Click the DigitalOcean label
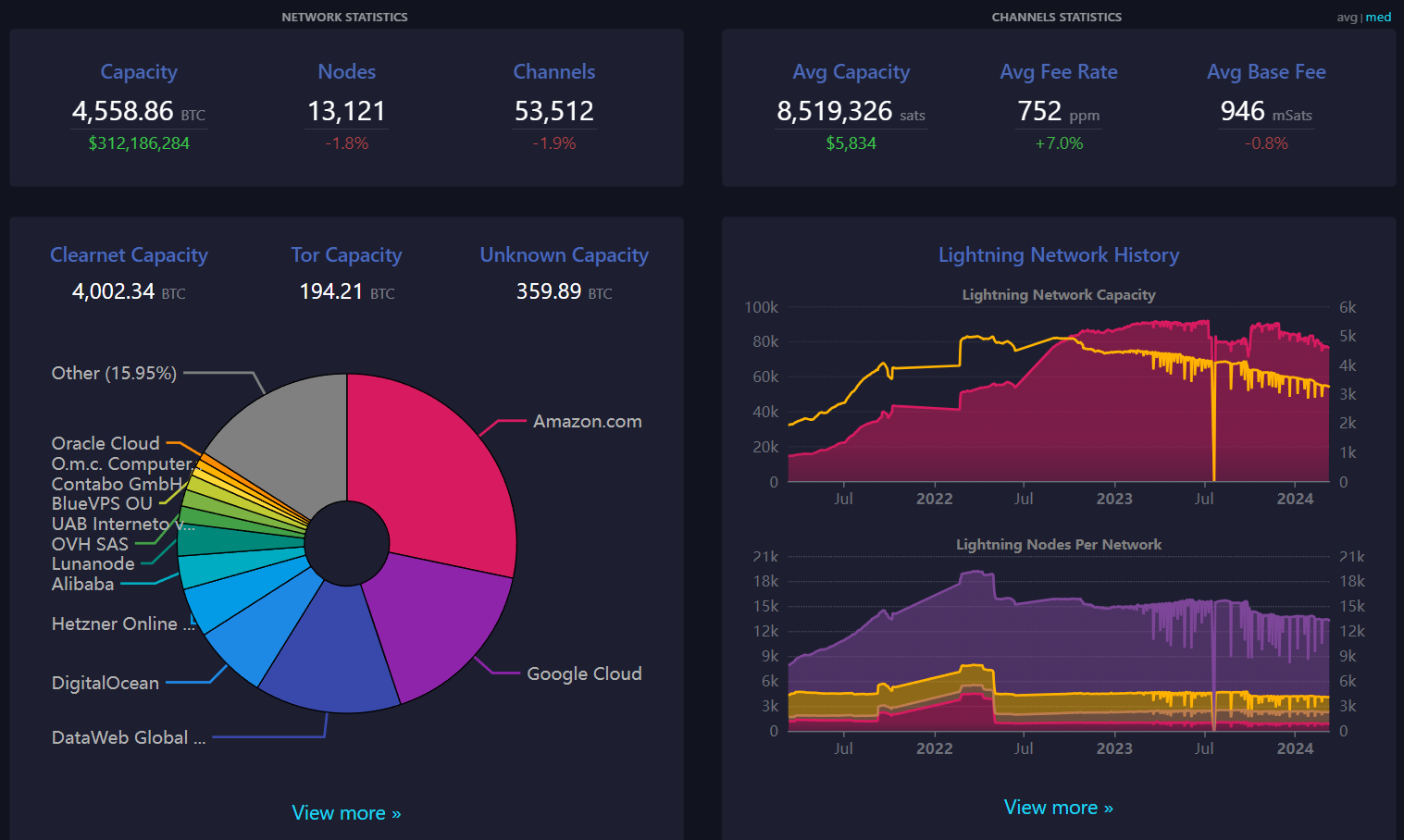Viewport: 1404px width, 840px height. tap(106, 683)
